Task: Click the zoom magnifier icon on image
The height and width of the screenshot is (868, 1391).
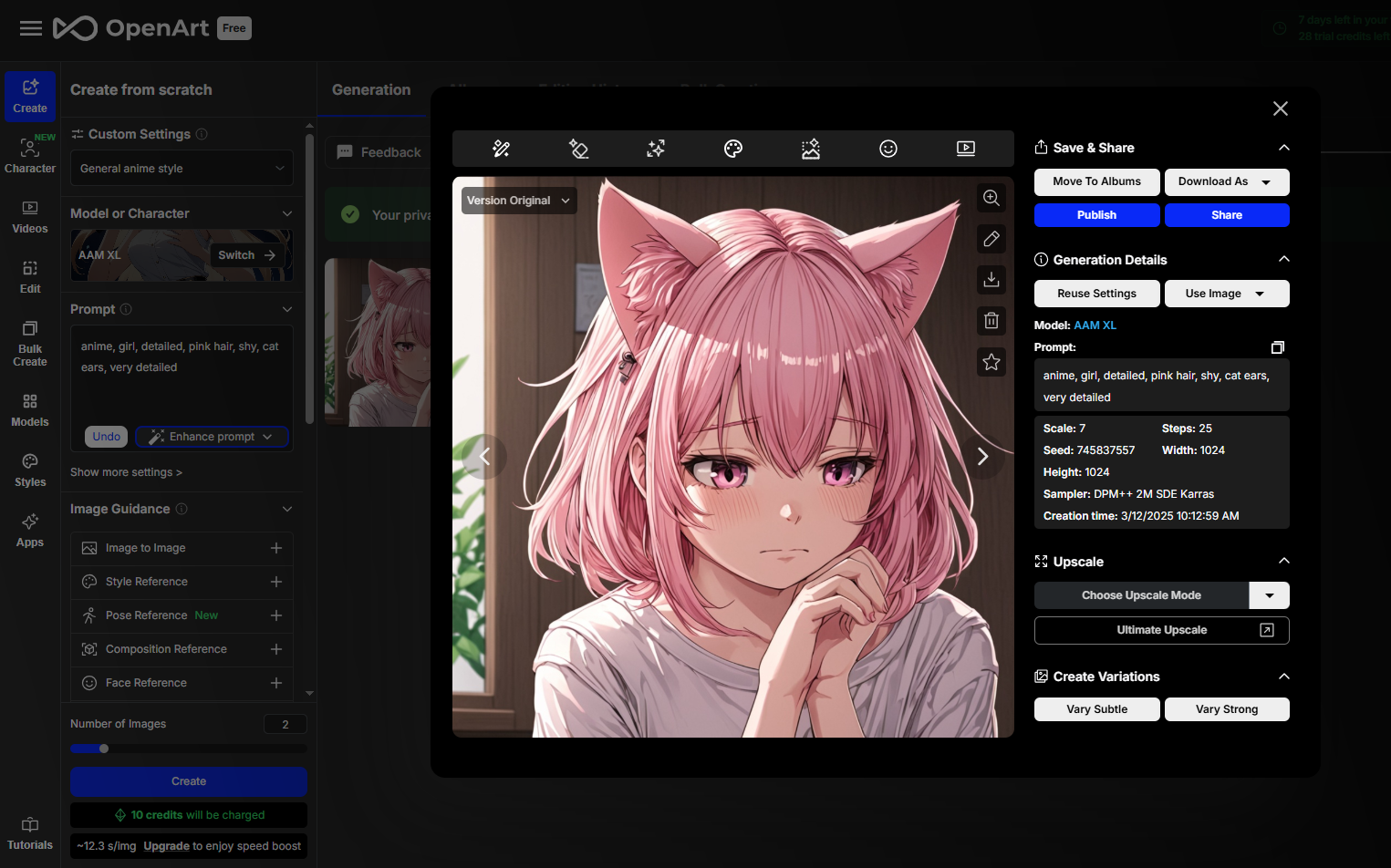Action: [991, 198]
